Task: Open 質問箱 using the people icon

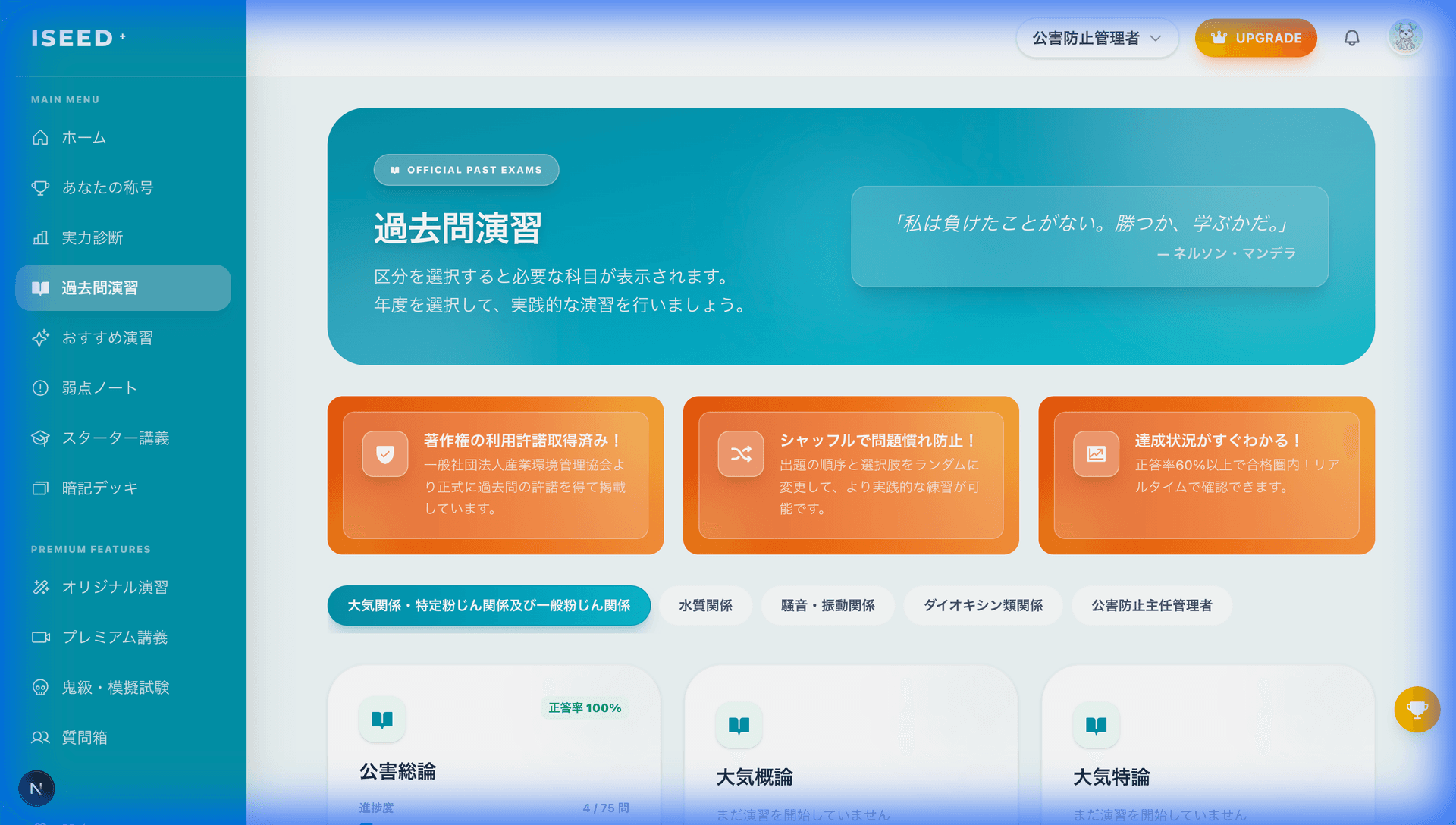Action: [40, 737]
